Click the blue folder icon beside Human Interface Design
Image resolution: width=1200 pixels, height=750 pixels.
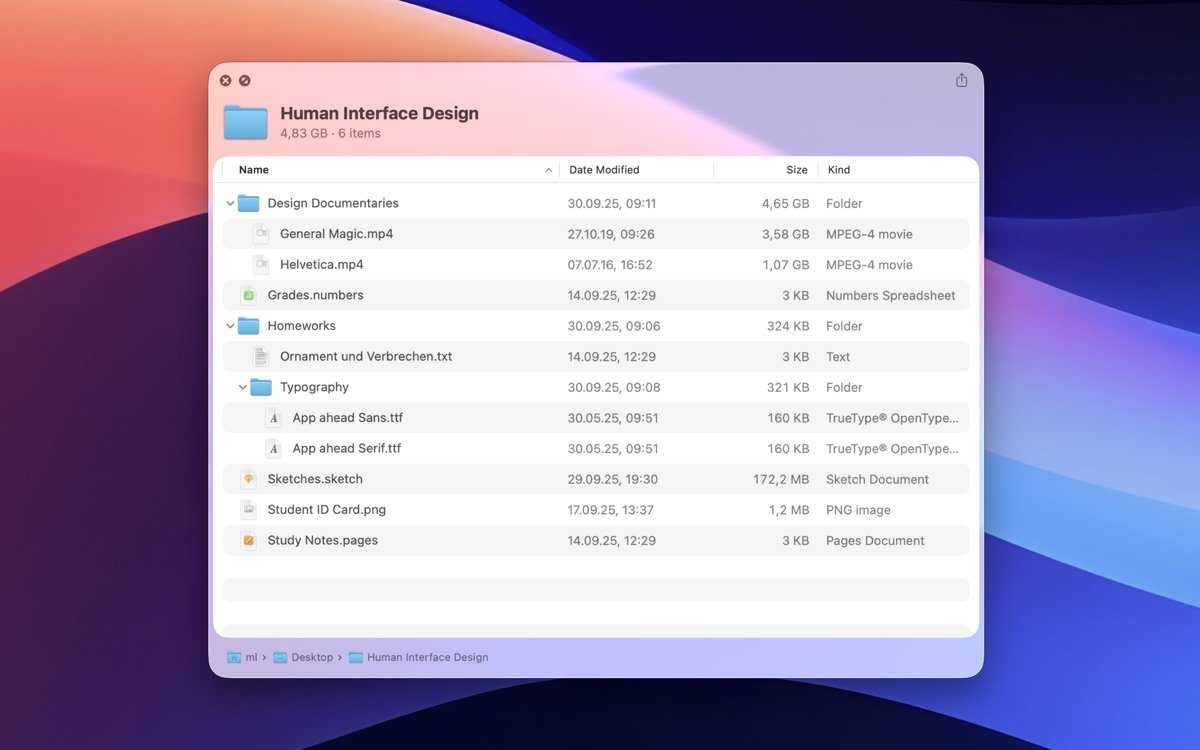coord(245,121)
